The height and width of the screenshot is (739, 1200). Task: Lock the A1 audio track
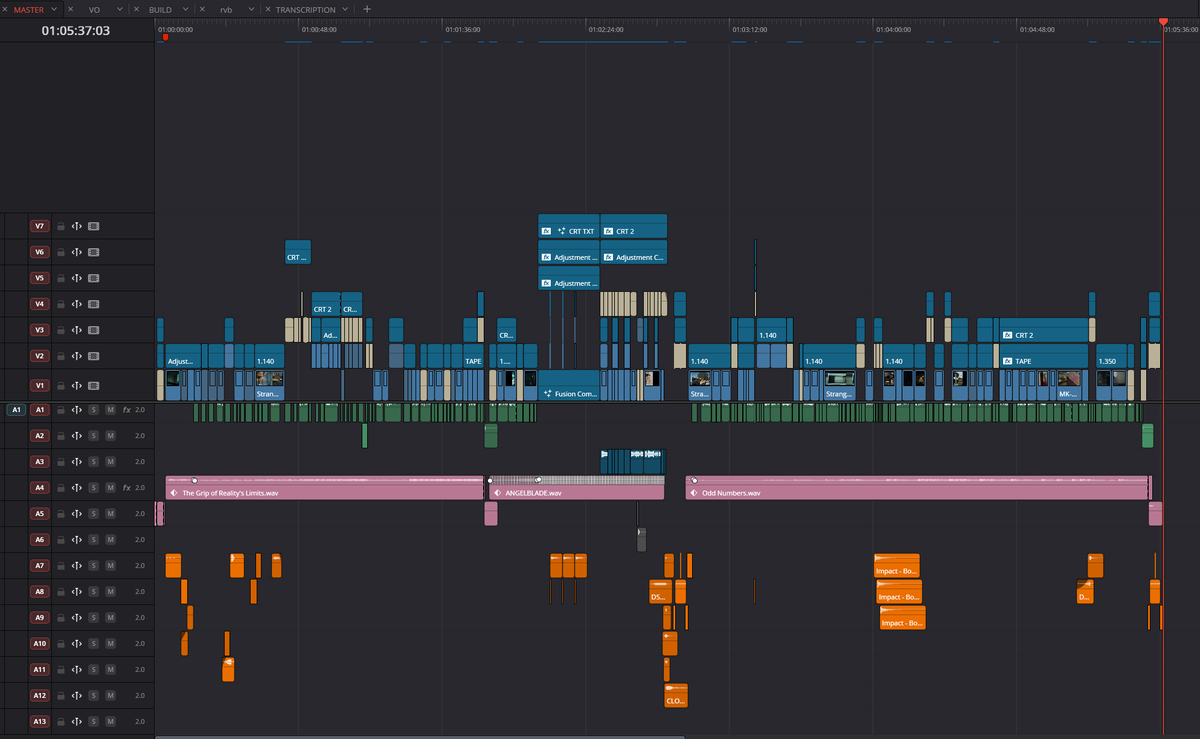point(60,410)
